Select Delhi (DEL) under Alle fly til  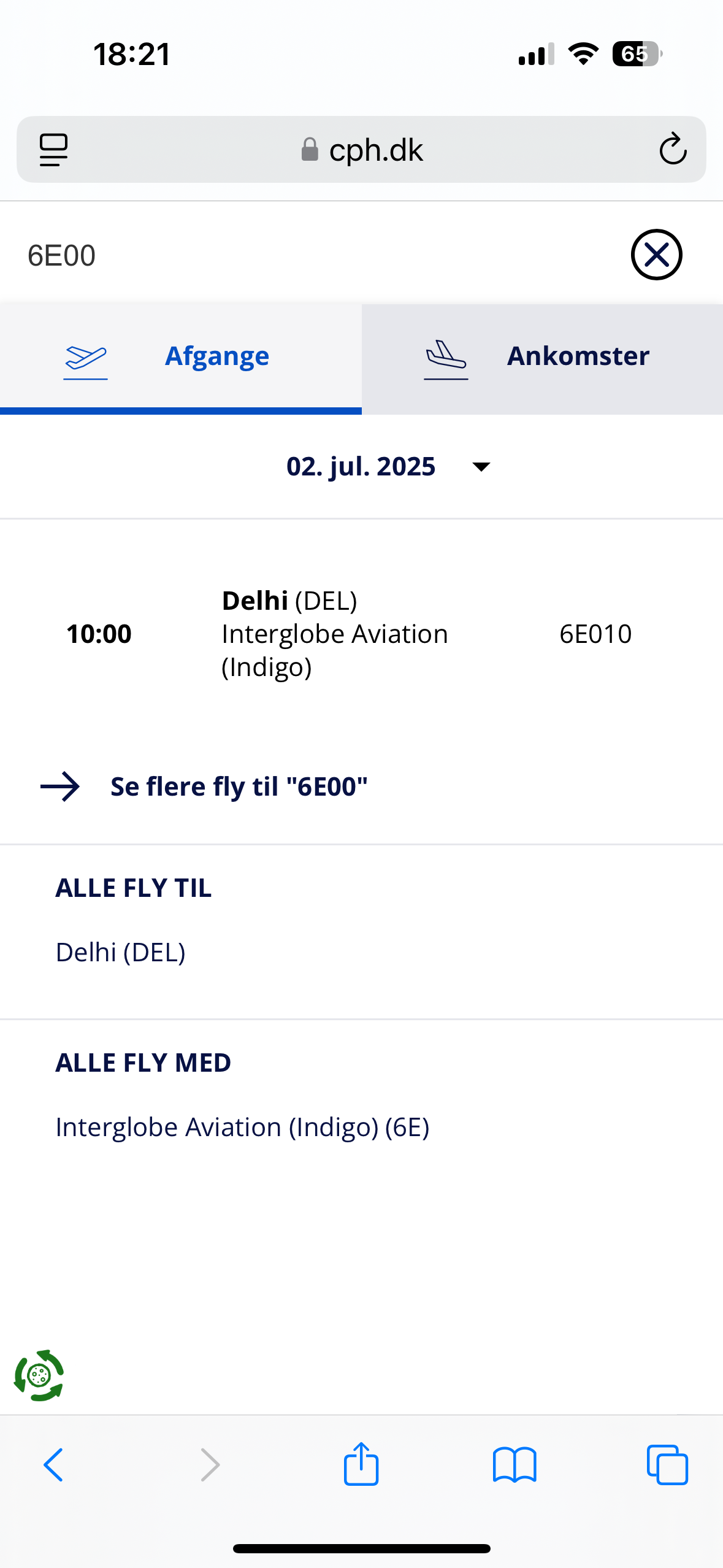[x=121, y=953]
